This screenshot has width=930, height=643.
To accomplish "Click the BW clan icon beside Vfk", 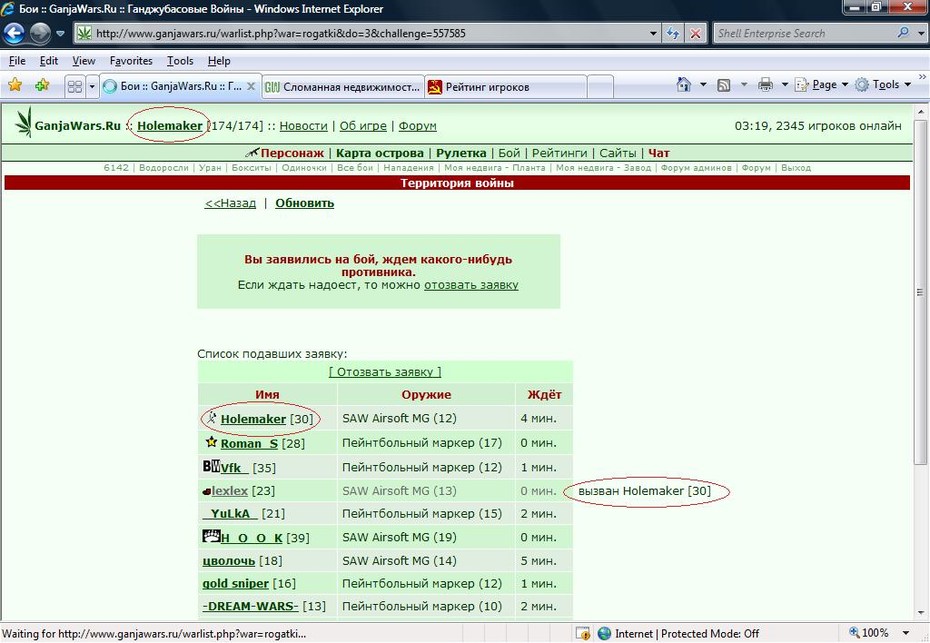I will point(211,466).
